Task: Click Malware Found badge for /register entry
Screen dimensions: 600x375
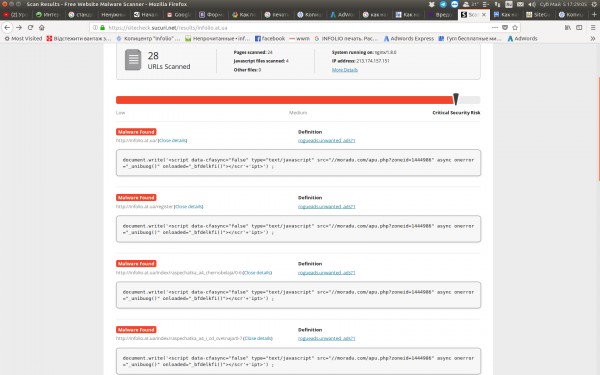Action: (136, 198)
